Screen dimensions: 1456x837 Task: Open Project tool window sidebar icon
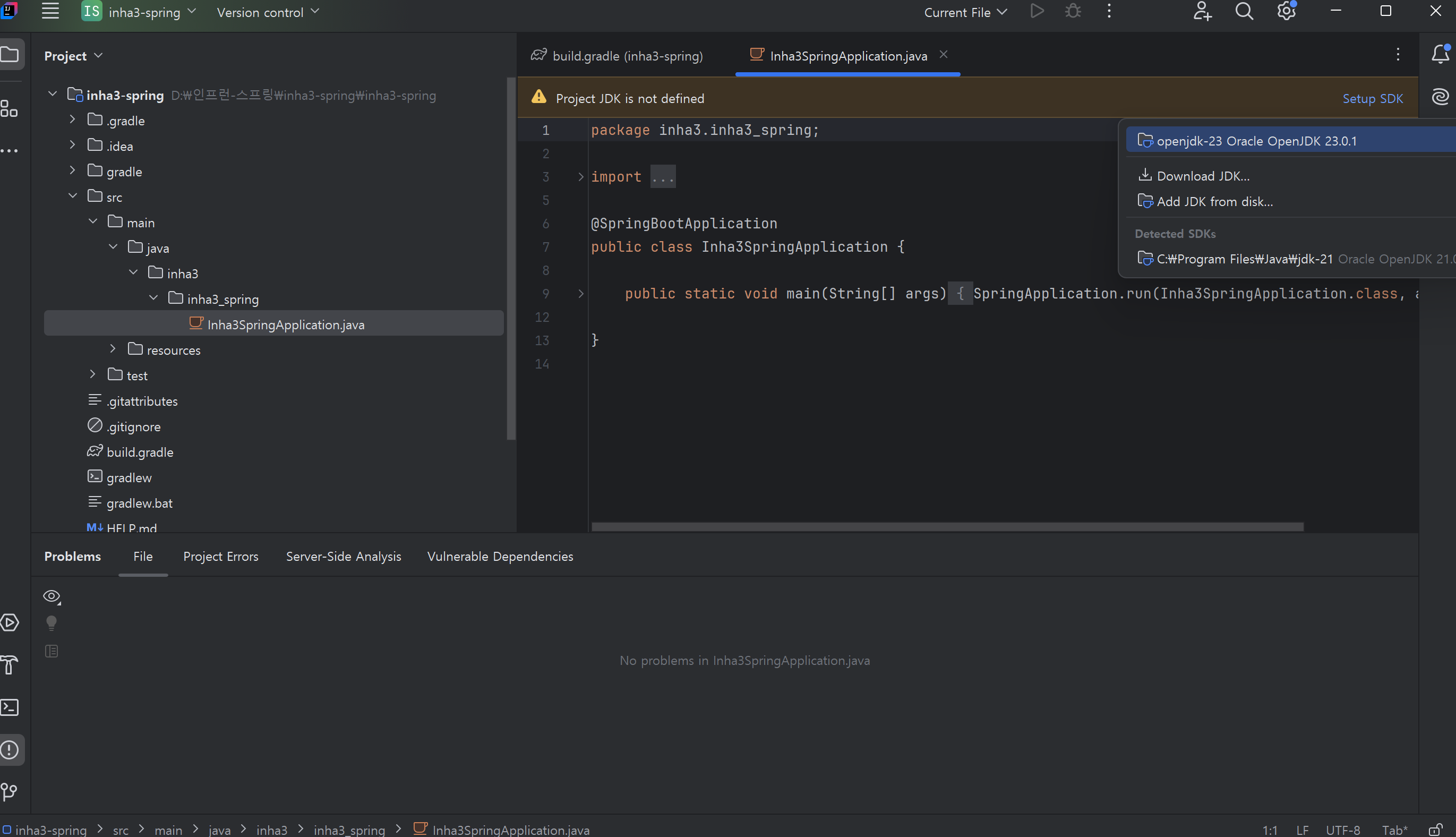[x=10, y=55]
